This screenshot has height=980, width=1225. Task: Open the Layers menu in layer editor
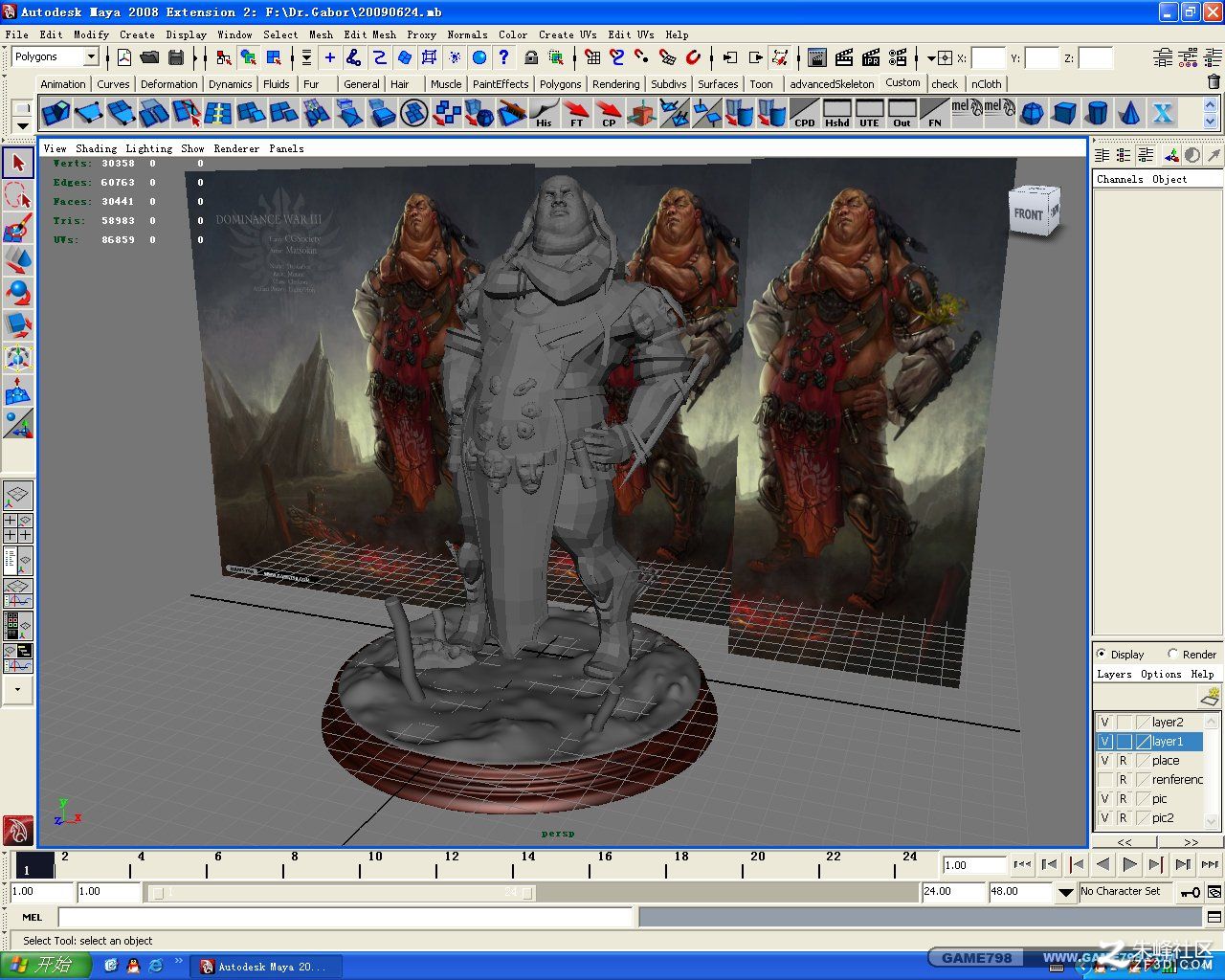[1114, 674]
